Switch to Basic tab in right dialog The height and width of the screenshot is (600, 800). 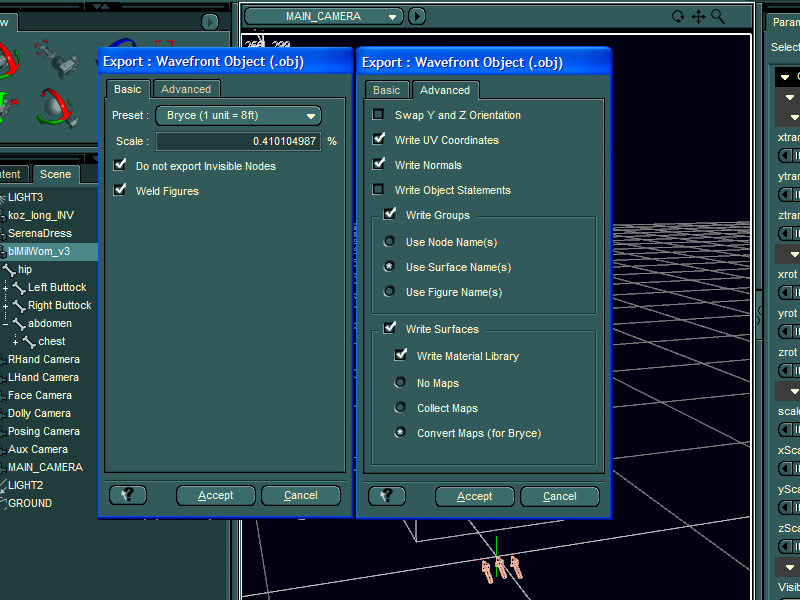pos(387,90)
